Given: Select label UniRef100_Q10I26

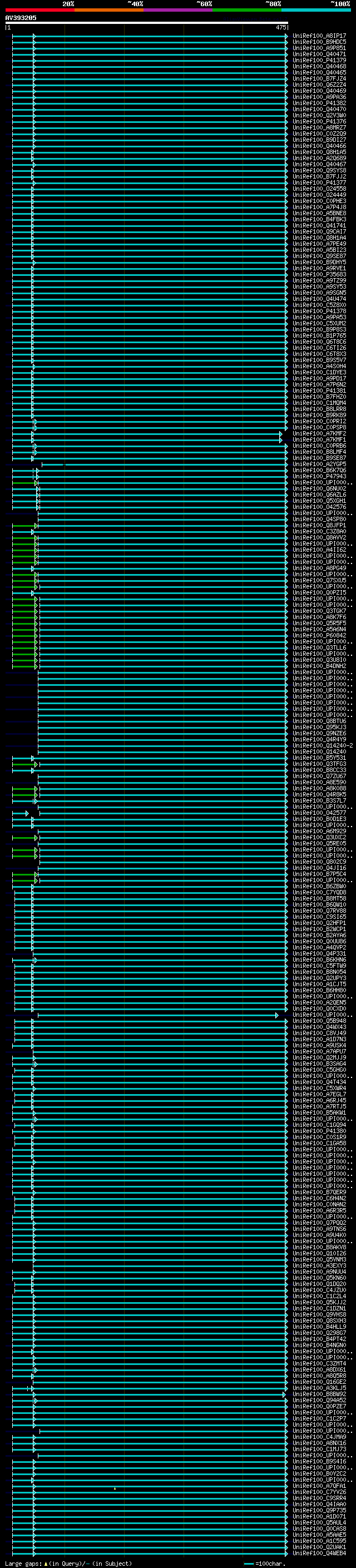Looking at the screenshot, I should (319, 1253).
